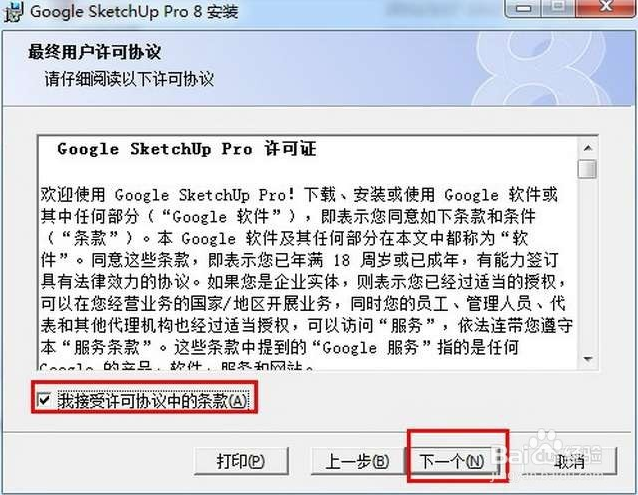The height and width of the screenshot is (495, 638).
Task: Click the scrollbar track below the thumb
Action: click(587, 264)
